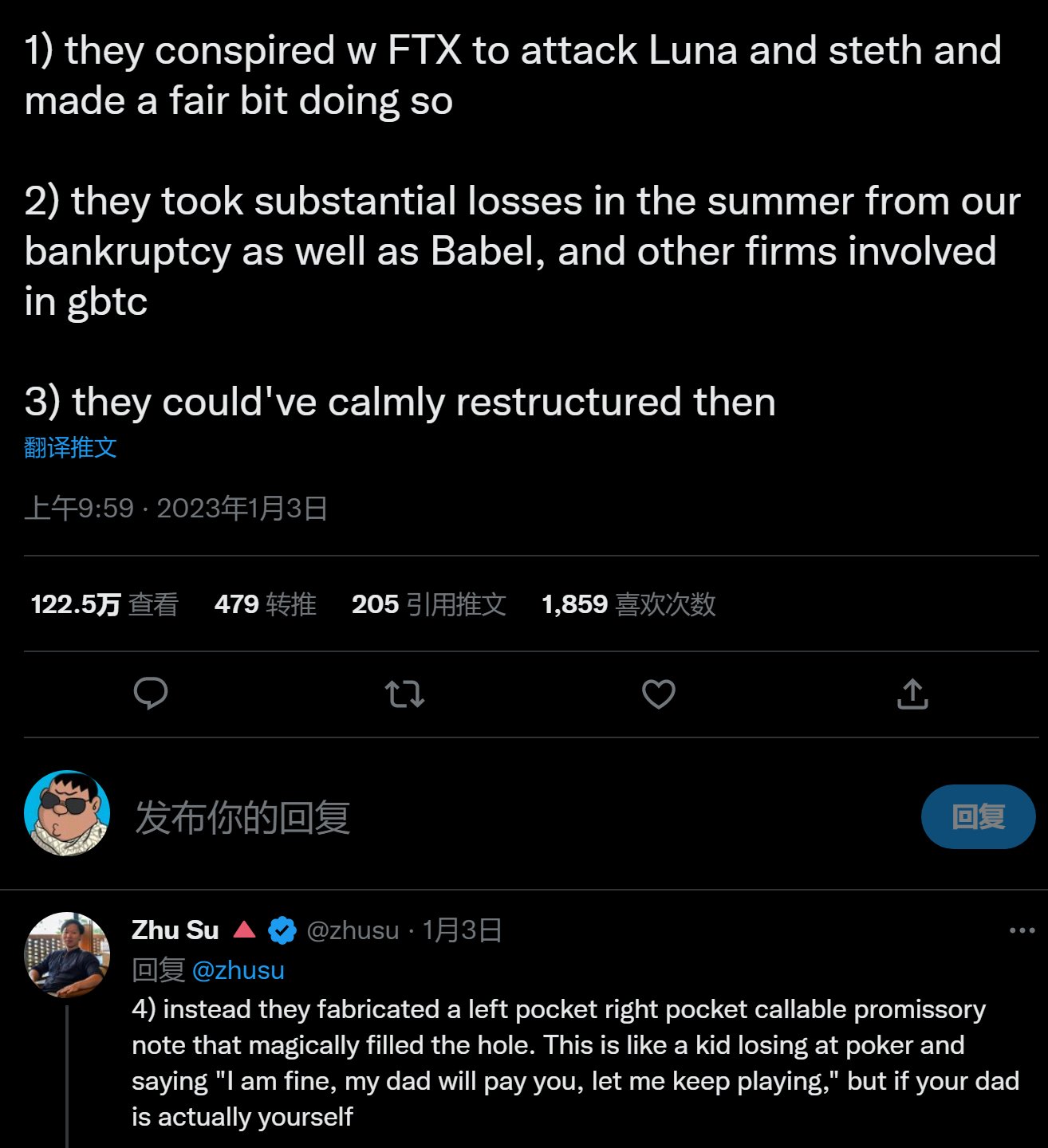Click the red triangle next to Zhu Su

coord(244,930)
